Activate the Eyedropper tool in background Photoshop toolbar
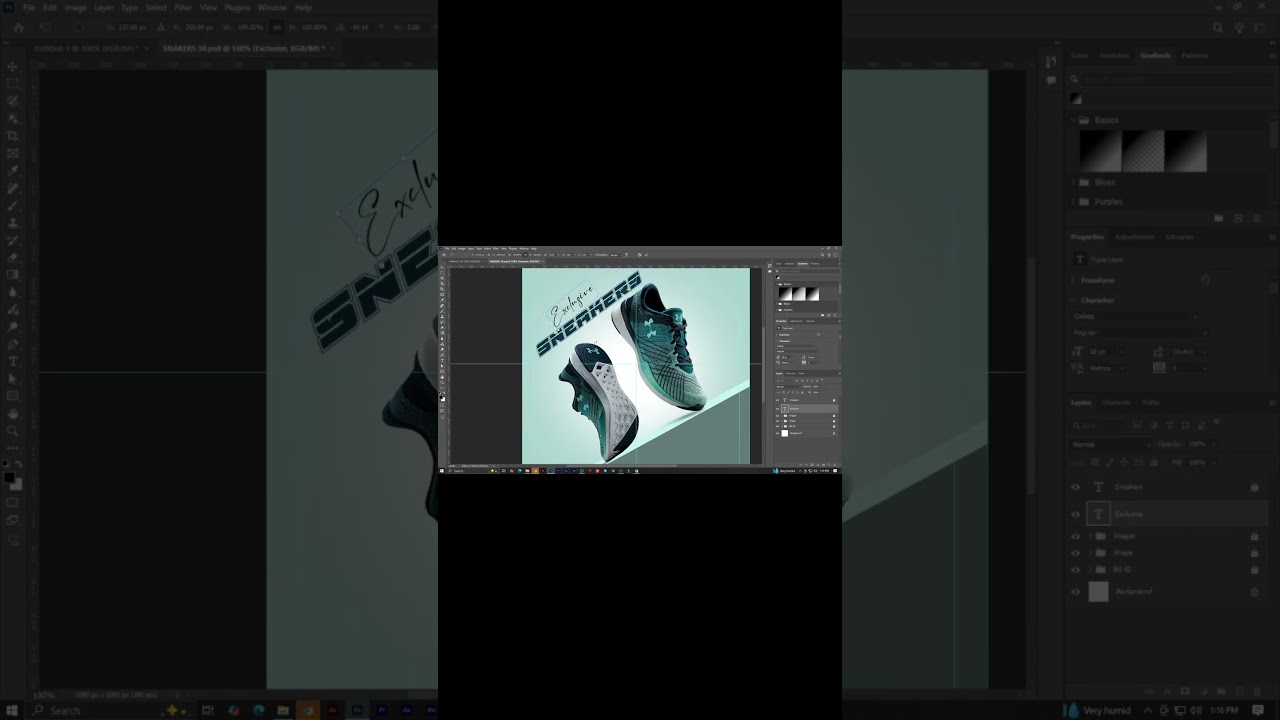Image resolution: width=1280 pixels, height=720 pixels. [13, 171]
